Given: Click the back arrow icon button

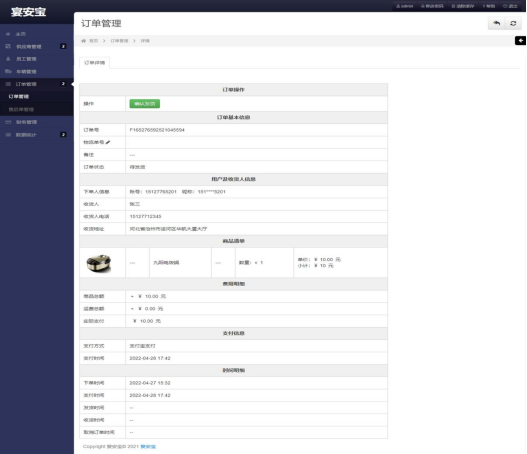Looking at the screenshot, I should click(496, 23).
